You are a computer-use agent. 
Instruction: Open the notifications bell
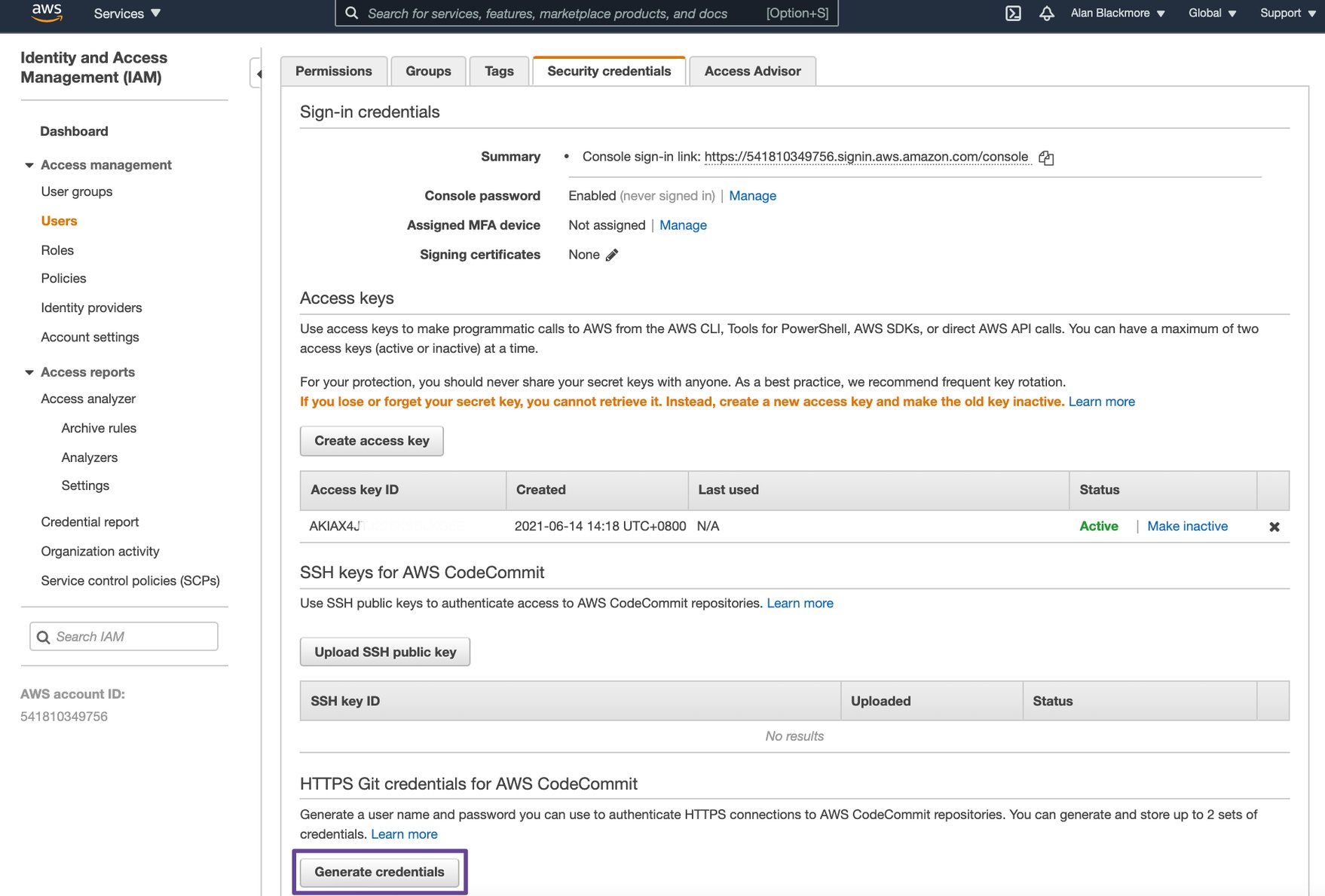pyautogui.click(x=1047, y=13)
